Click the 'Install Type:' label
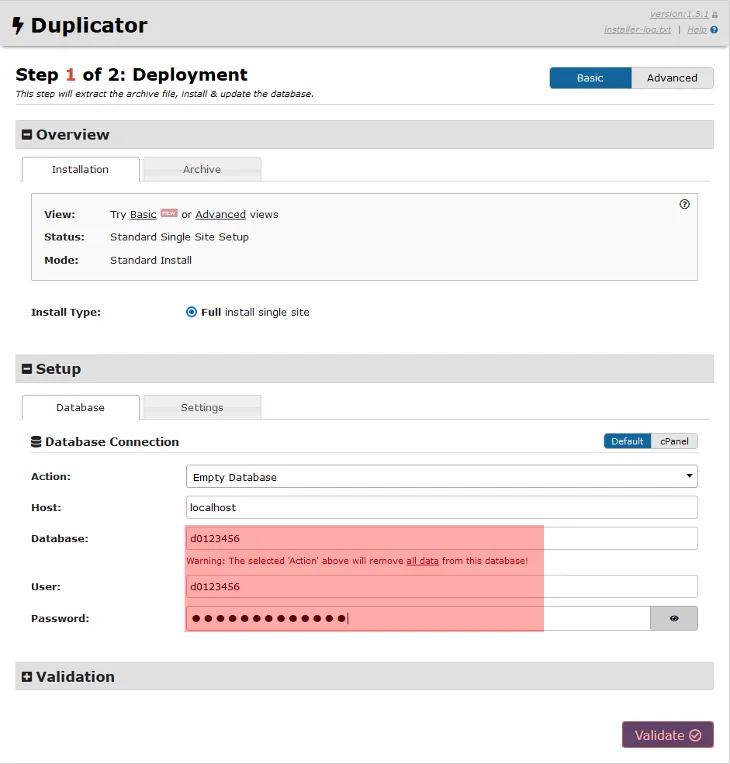 coord(66,312)
